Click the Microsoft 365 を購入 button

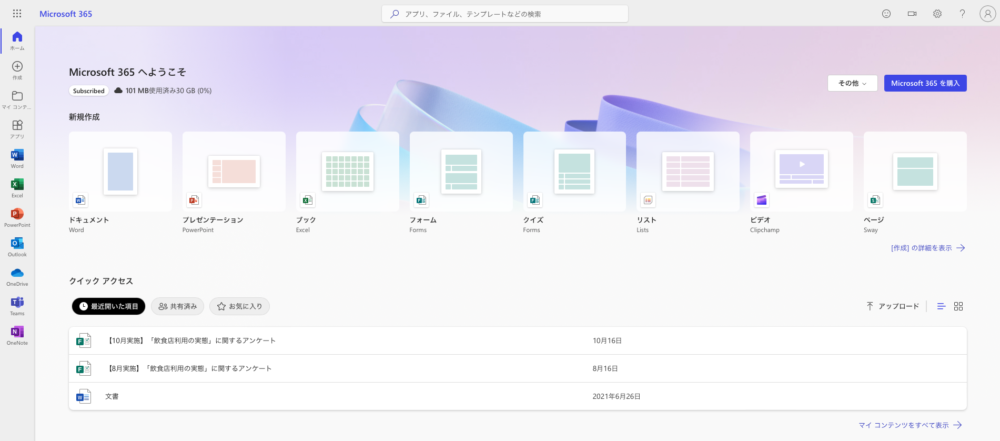[x=925, y=83]
